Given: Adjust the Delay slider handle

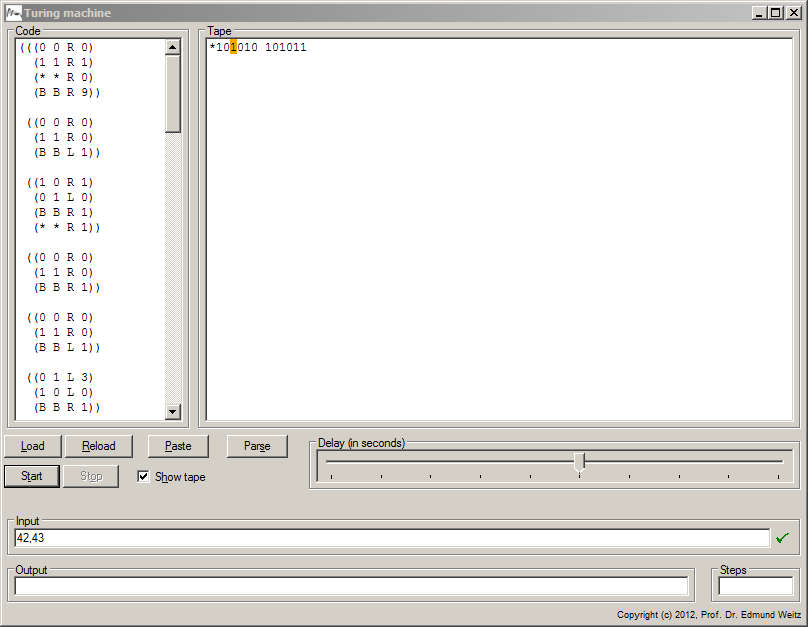Looking at the screenshot, I should [x=579, y=462].
